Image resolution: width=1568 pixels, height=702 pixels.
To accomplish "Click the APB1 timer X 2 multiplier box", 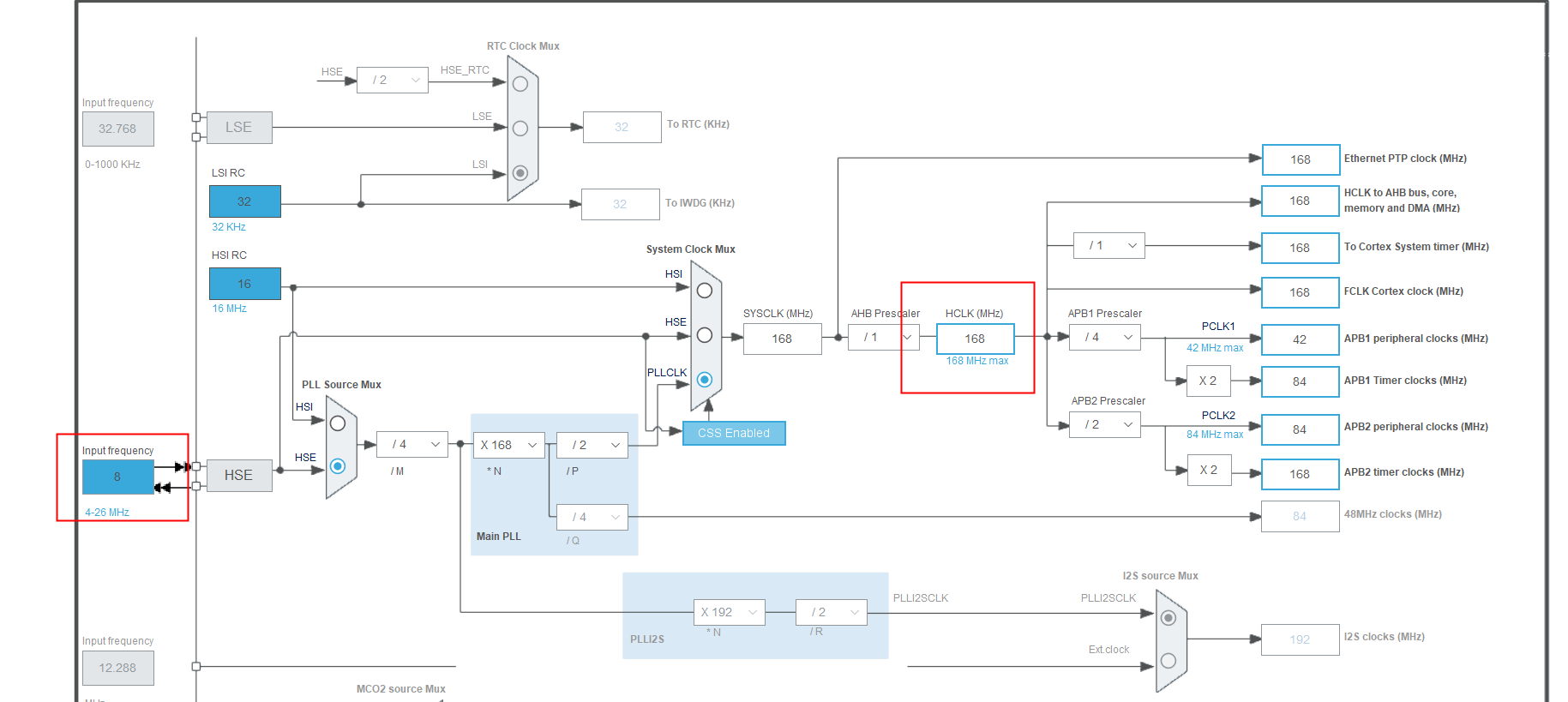I will [x=1209, y=381].
